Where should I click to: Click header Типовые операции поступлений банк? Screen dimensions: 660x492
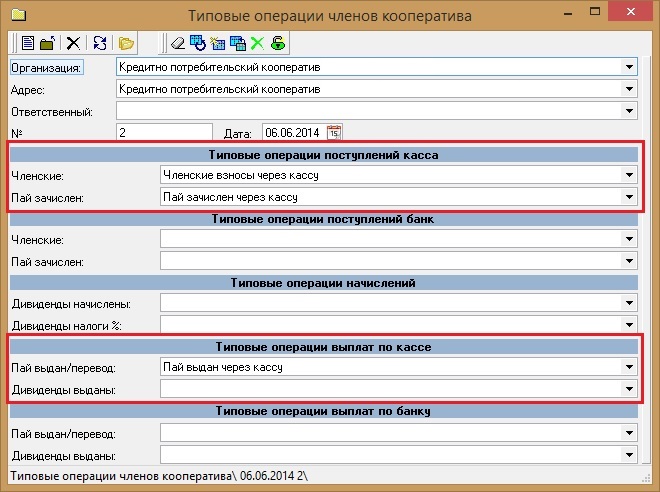[x=322, y=219]
